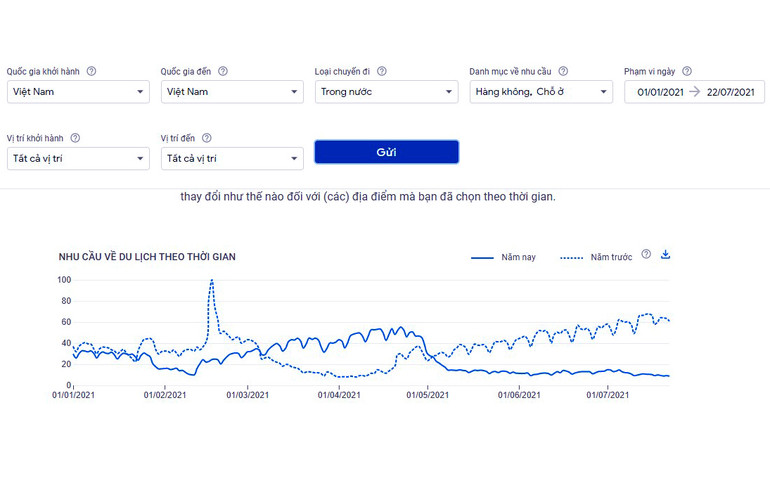Click help icon beside Phạm vi ngày
770x481 pixels.
687,71
